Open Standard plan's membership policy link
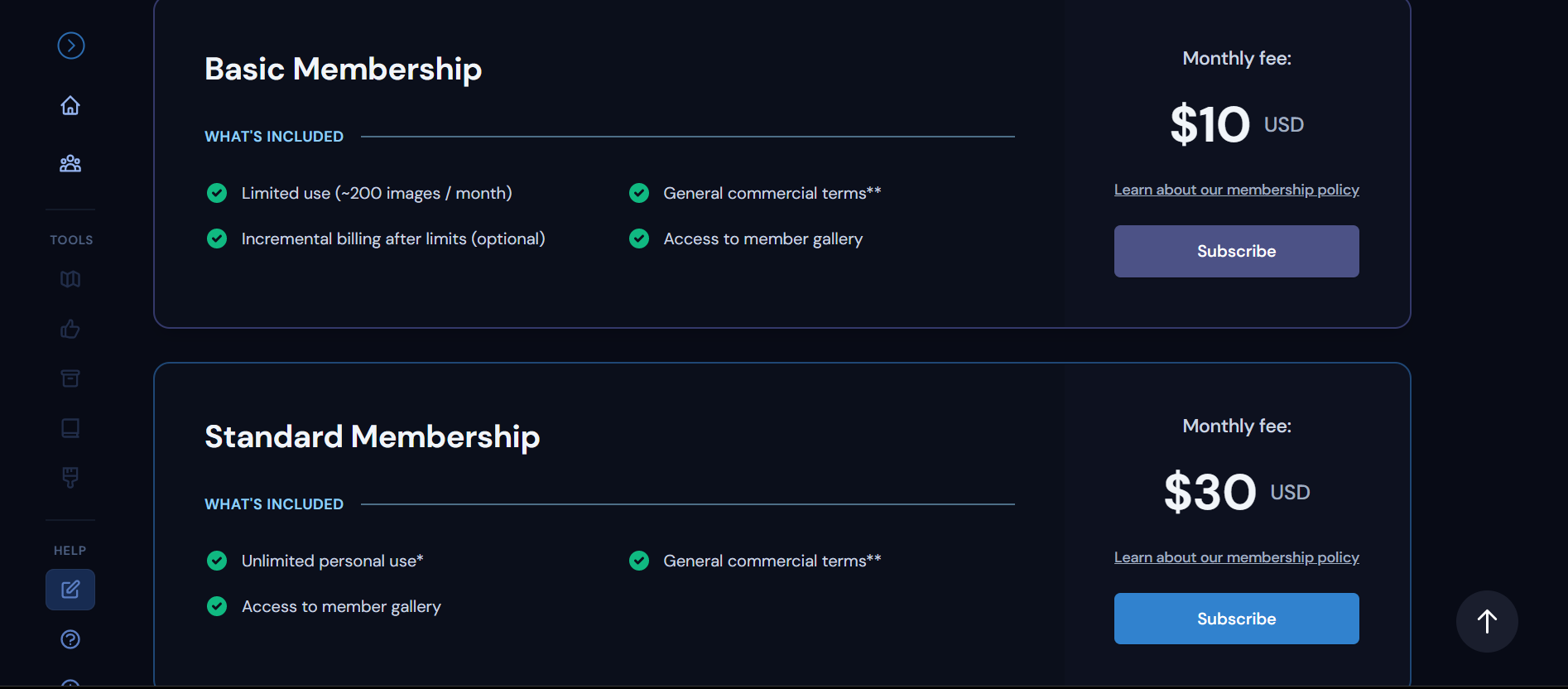 click(1236, 557)
